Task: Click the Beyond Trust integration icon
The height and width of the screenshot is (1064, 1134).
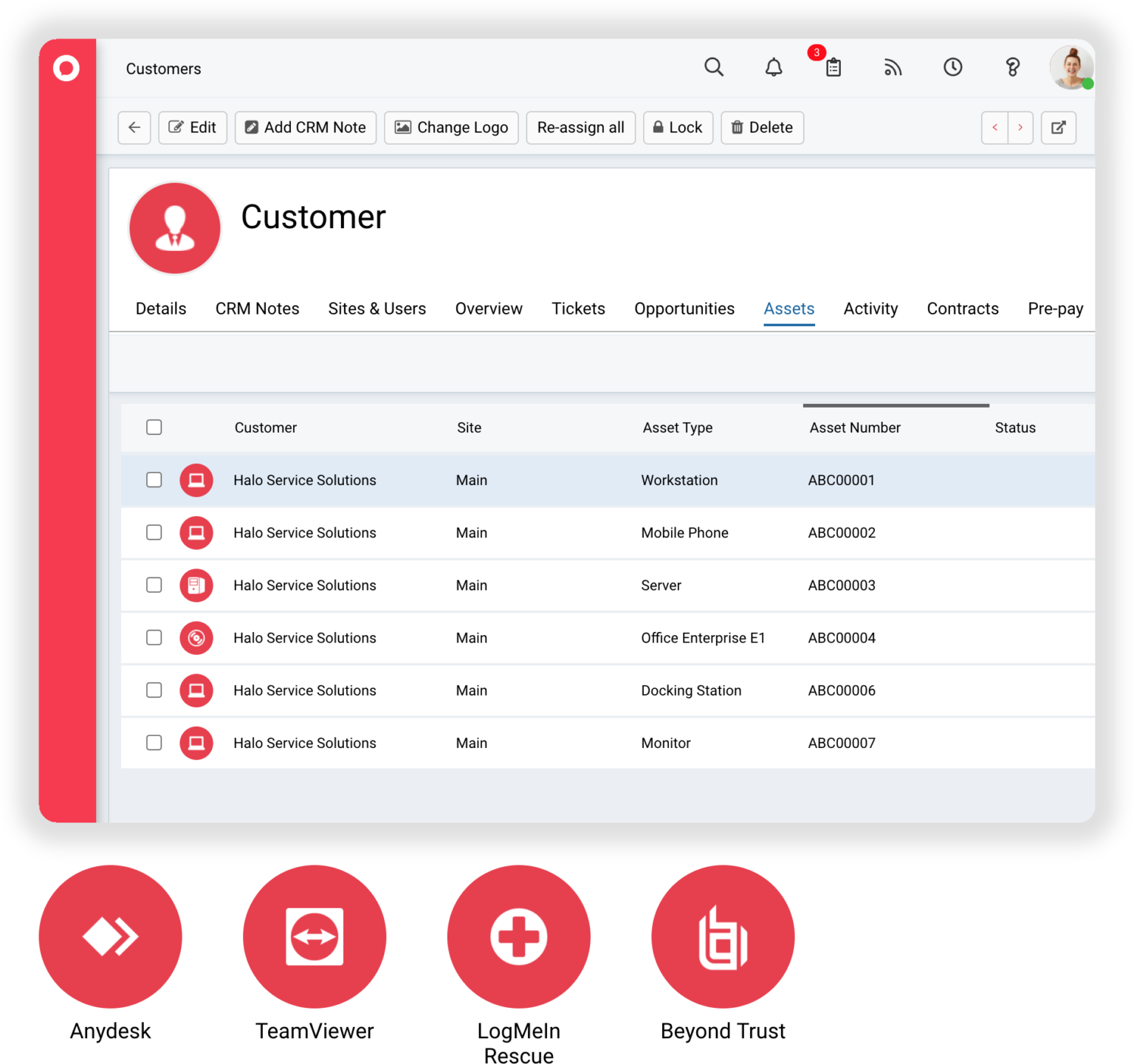Action: coord(723,936)
